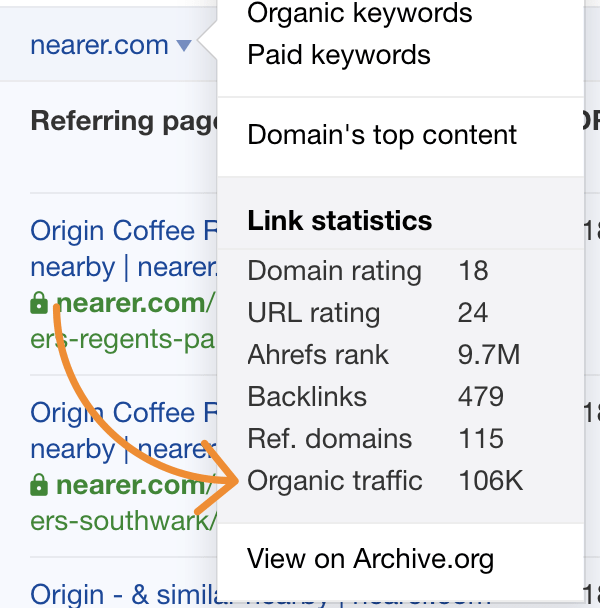Expand the nearer.com dropdown arrow
The image size is (600, 608).
click(x=183, y=46)
